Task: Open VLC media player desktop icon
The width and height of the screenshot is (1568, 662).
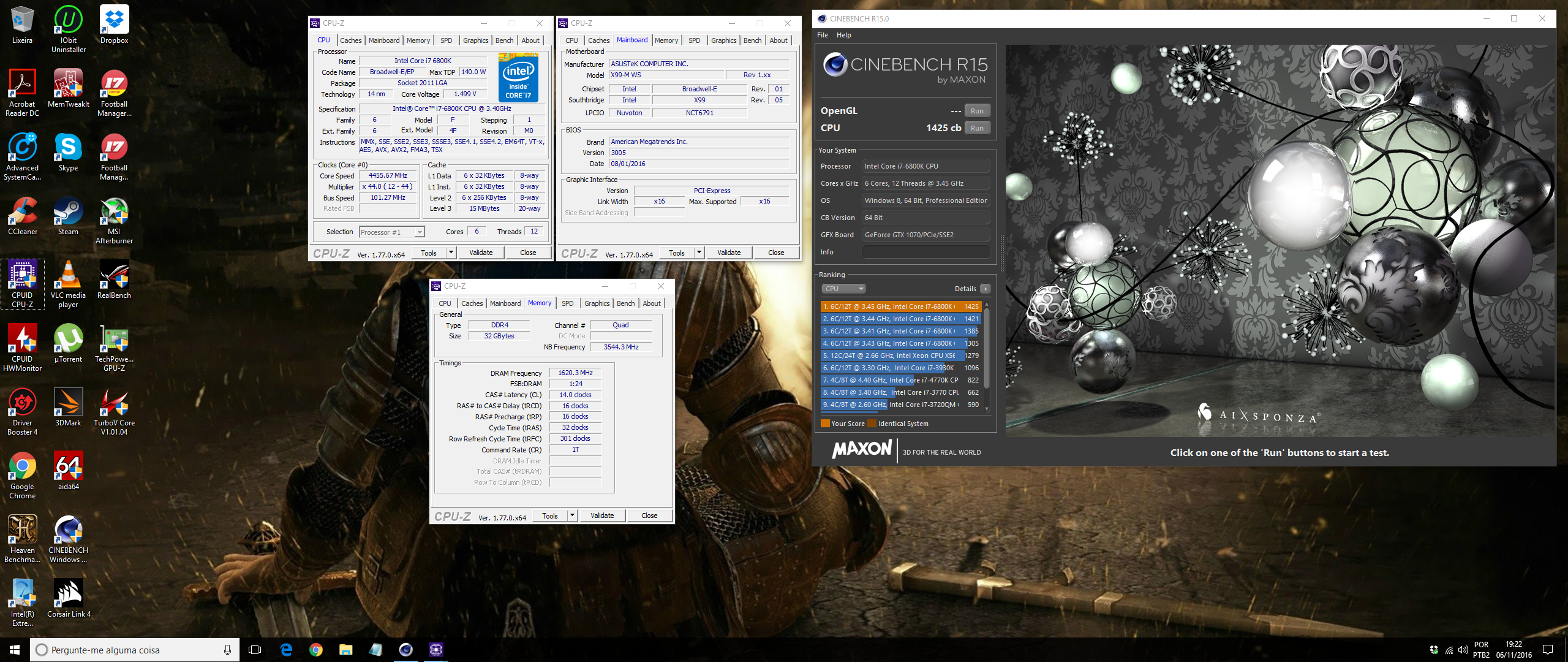Action: coord(68,284)
